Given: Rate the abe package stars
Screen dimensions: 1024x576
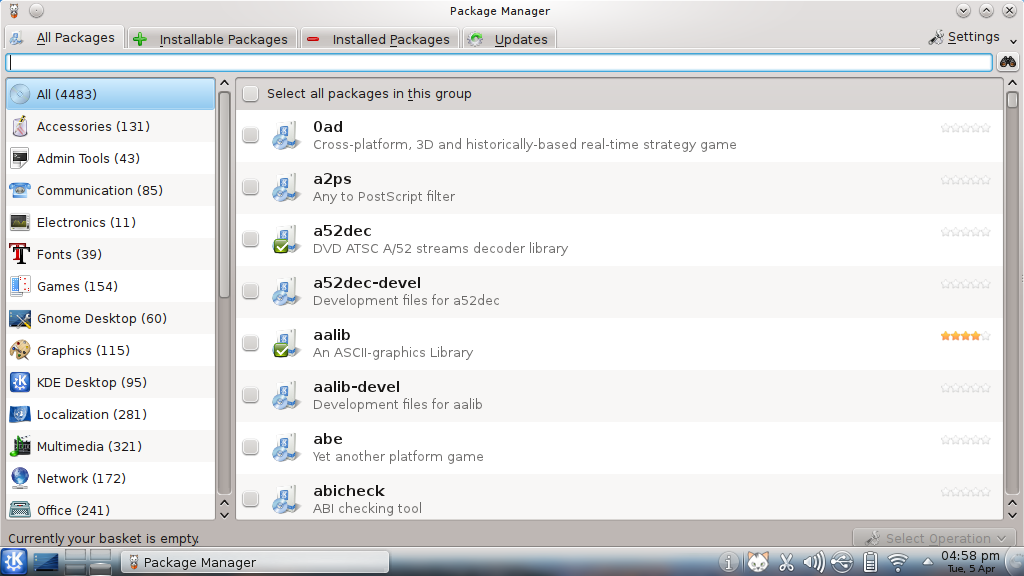Looking at the screenshot, I should coord(965,440).
